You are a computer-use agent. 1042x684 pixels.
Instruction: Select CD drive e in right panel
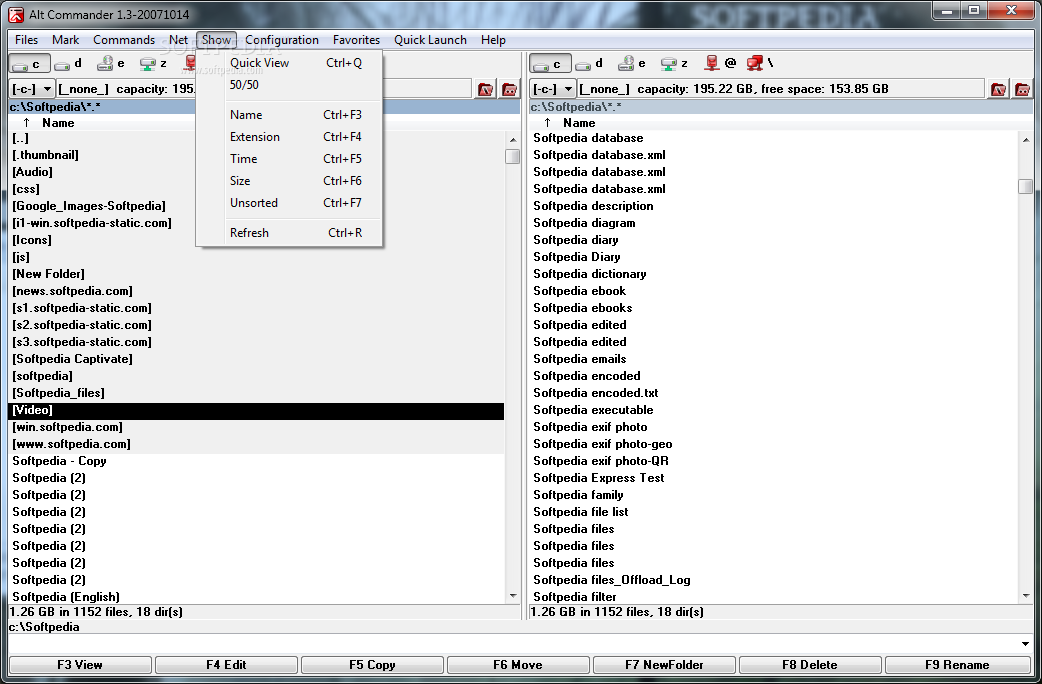[632, 64]
